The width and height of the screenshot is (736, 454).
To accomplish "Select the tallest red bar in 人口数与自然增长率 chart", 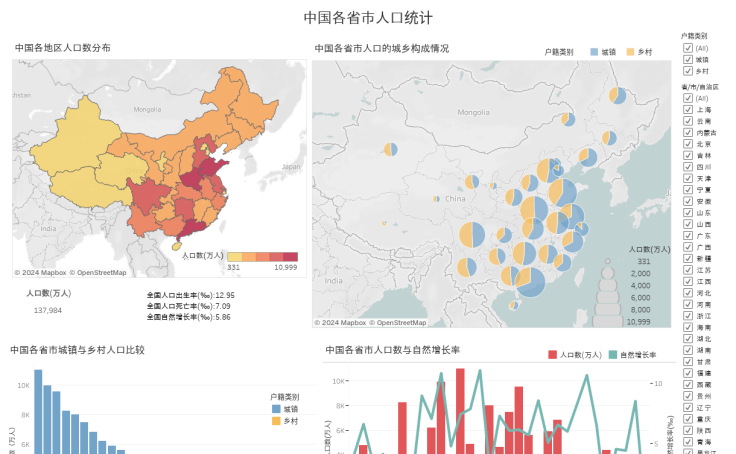I will pos(460,411).
